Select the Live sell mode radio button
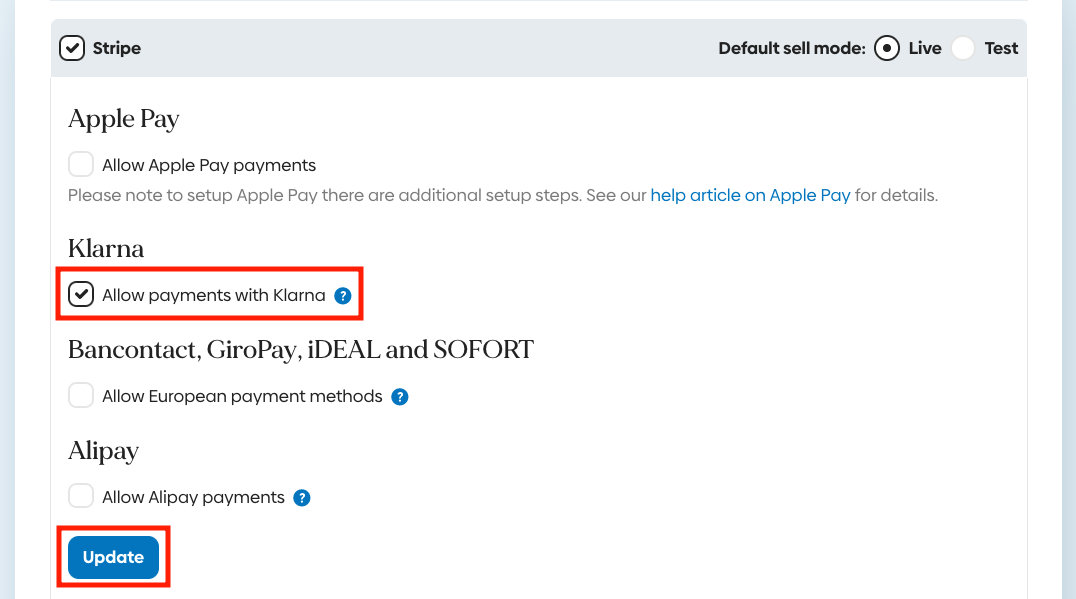Viewport: 1076px width, 599px height. point(887,48)
